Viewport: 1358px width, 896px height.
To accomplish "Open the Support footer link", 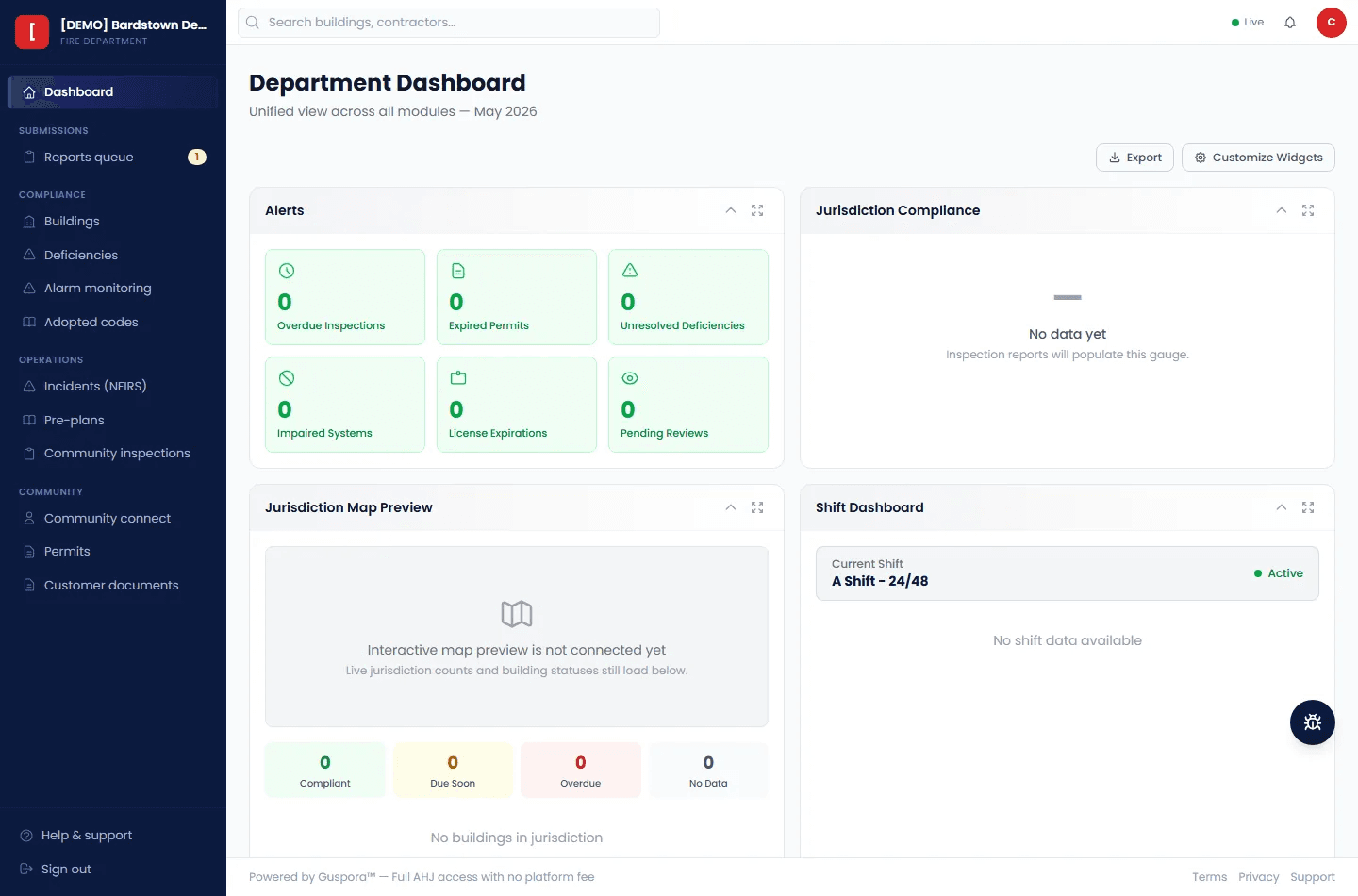I will 1313,877.
